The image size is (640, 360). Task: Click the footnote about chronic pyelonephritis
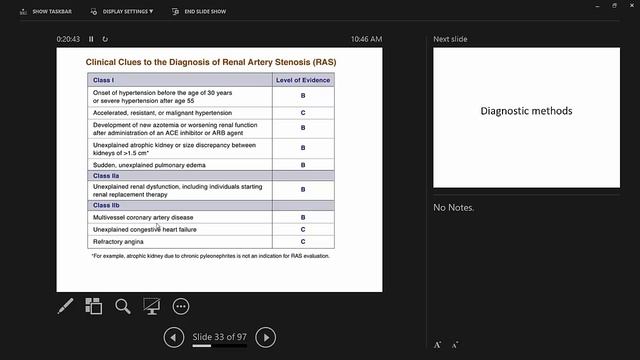[x=211, y=256]
